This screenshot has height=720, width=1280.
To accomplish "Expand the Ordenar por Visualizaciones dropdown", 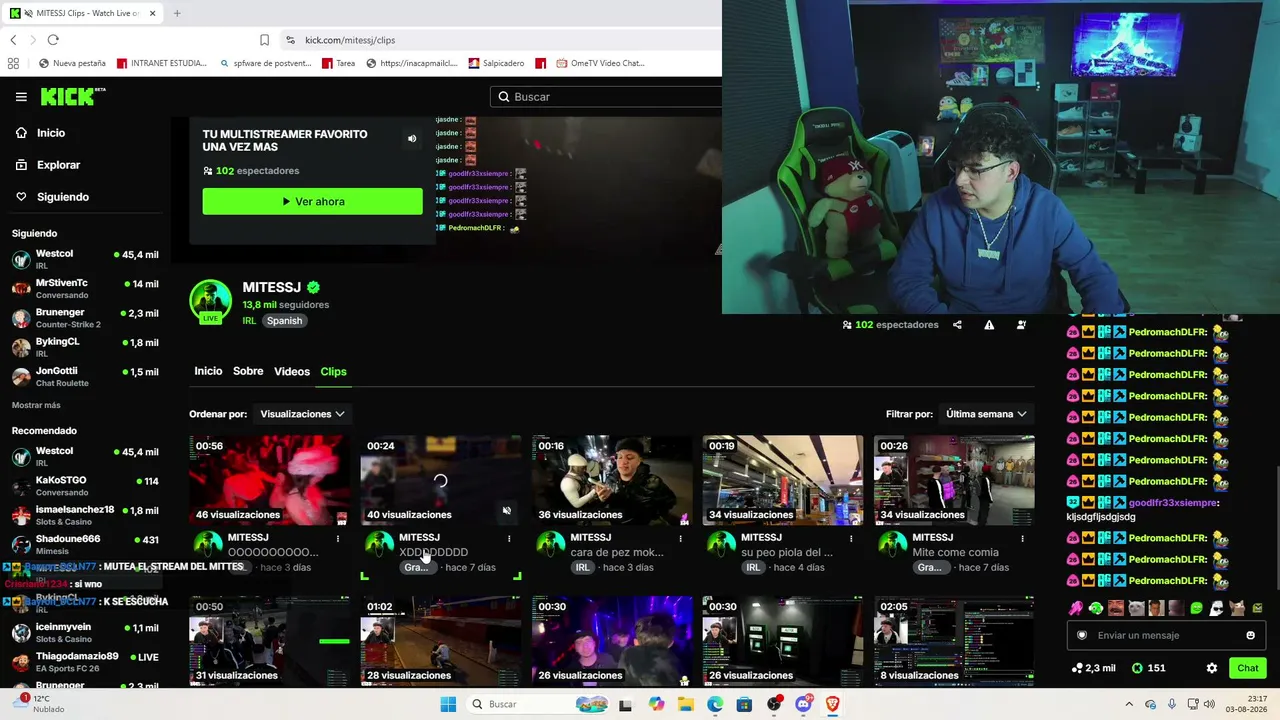I will (x=302, y=414).
